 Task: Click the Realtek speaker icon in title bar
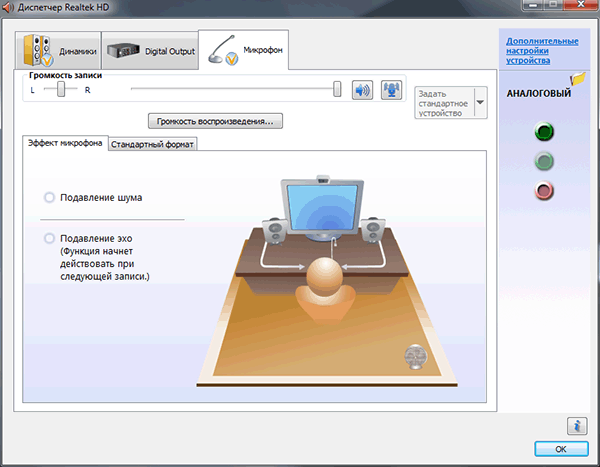8,7
